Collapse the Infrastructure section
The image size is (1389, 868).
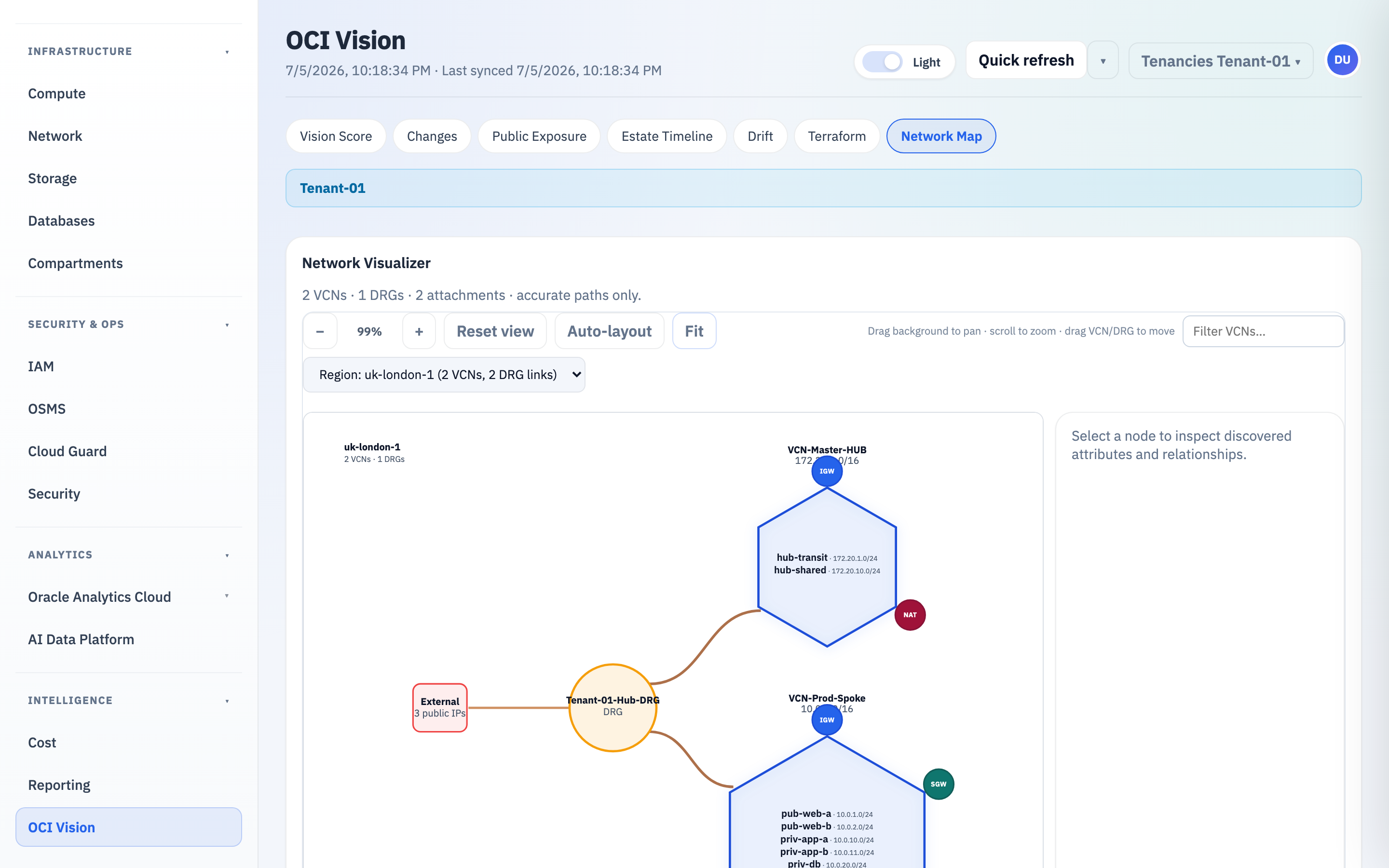227,52
